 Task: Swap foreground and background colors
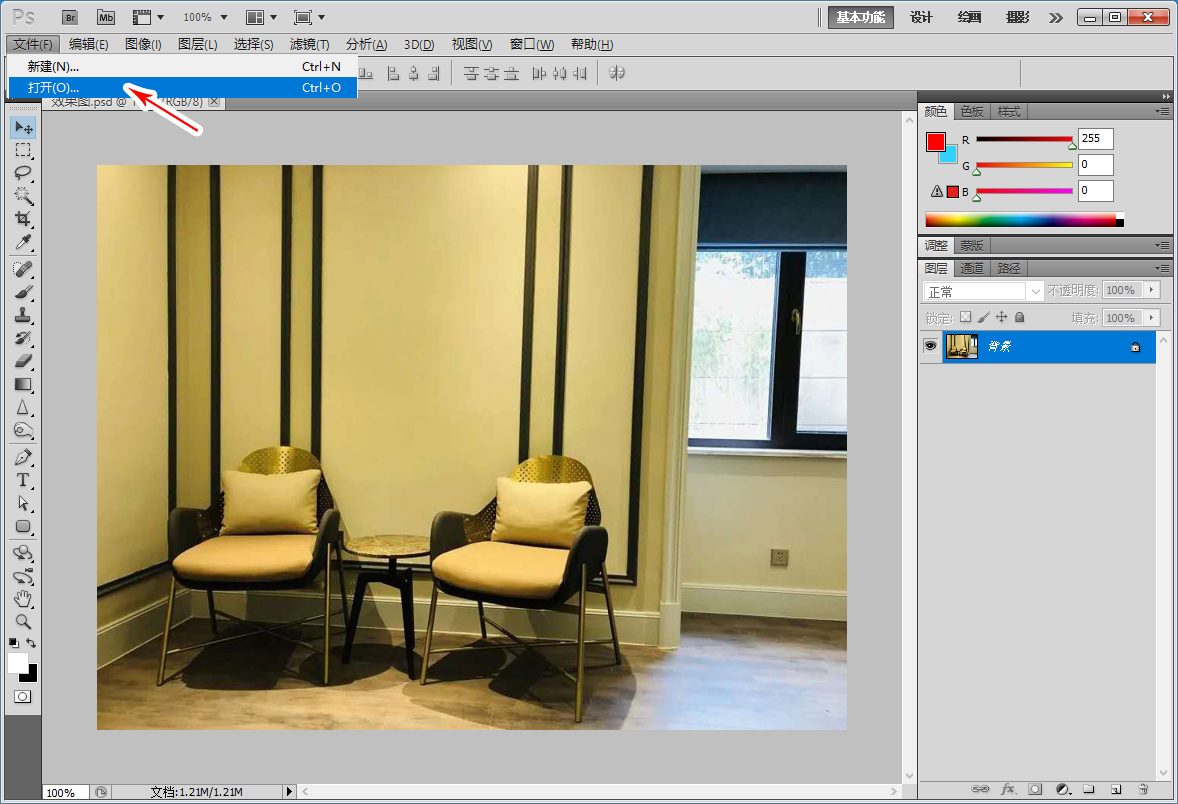[31, 642]
